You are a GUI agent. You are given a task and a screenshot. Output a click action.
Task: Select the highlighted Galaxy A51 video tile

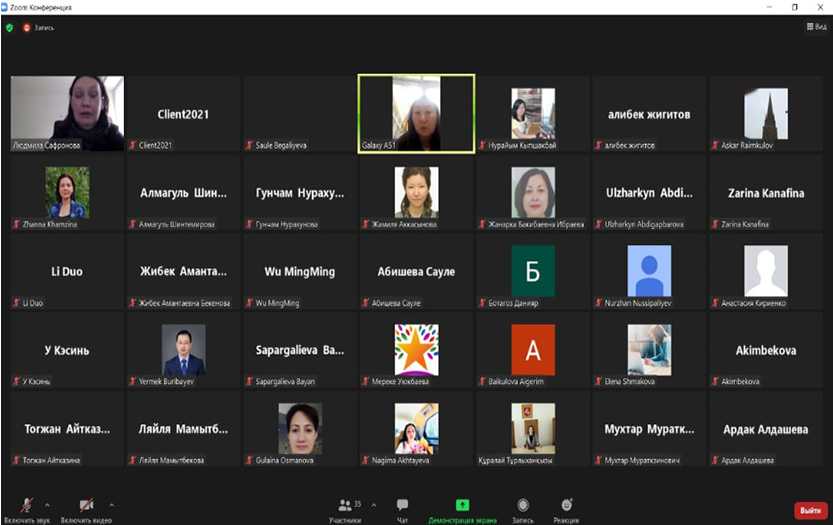416,114
